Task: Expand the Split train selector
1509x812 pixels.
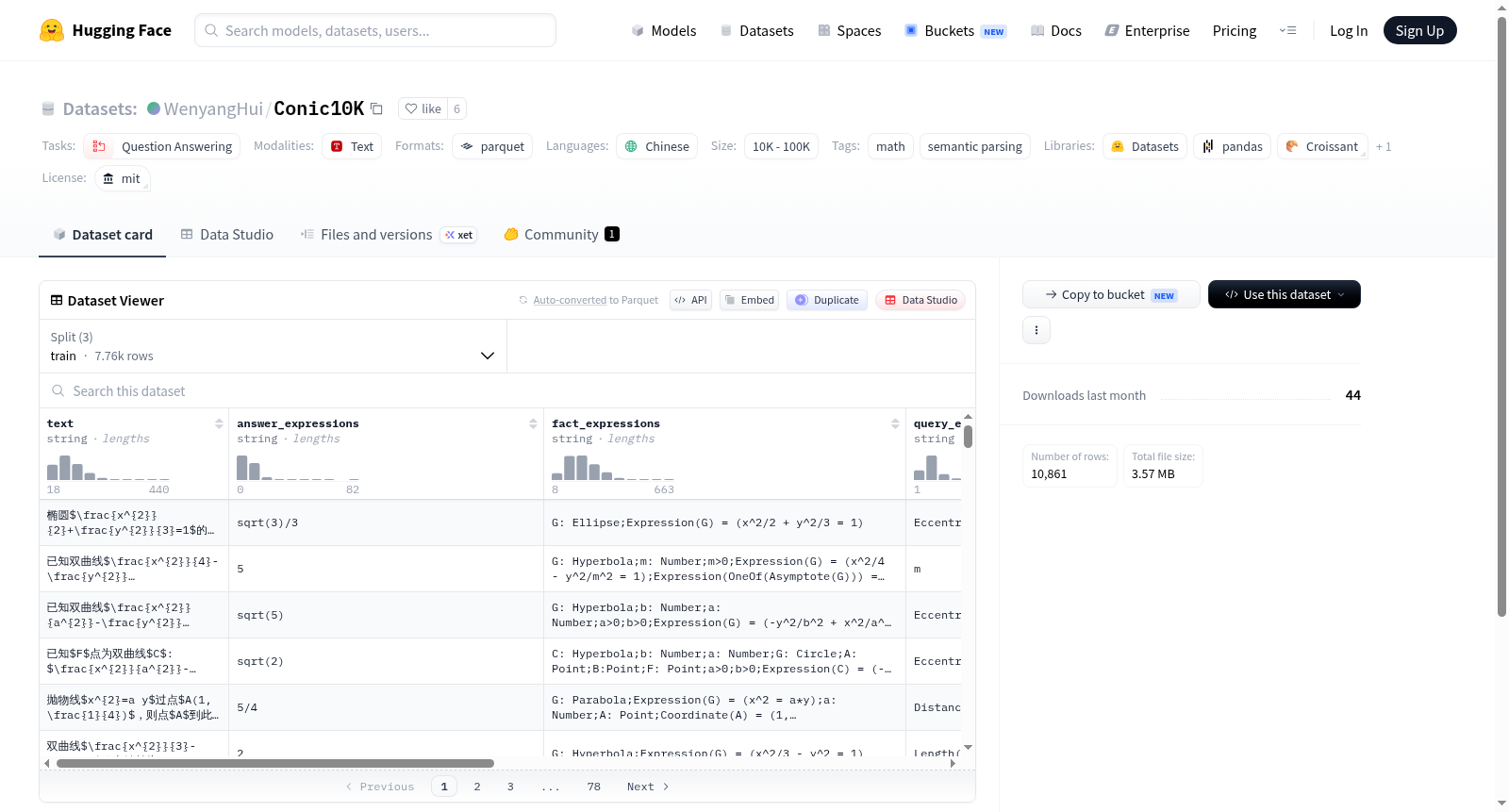Action: pyautogui.click(x=273, y=346)
